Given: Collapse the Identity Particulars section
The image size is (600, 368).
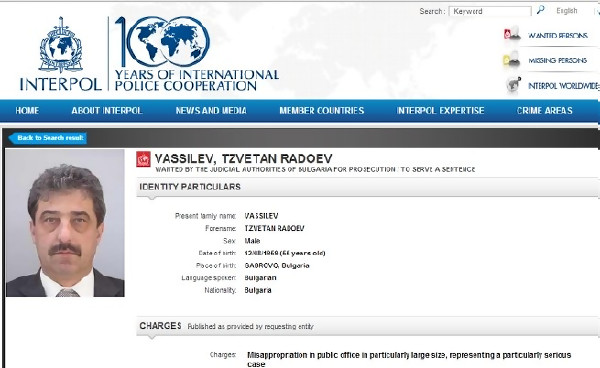Looking at the screenshot, I should coord(368,187).
